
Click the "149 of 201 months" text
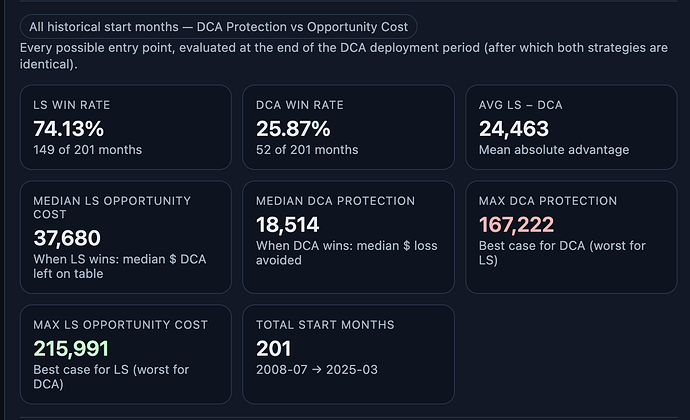pyautogui.click(x=87, y=150)
